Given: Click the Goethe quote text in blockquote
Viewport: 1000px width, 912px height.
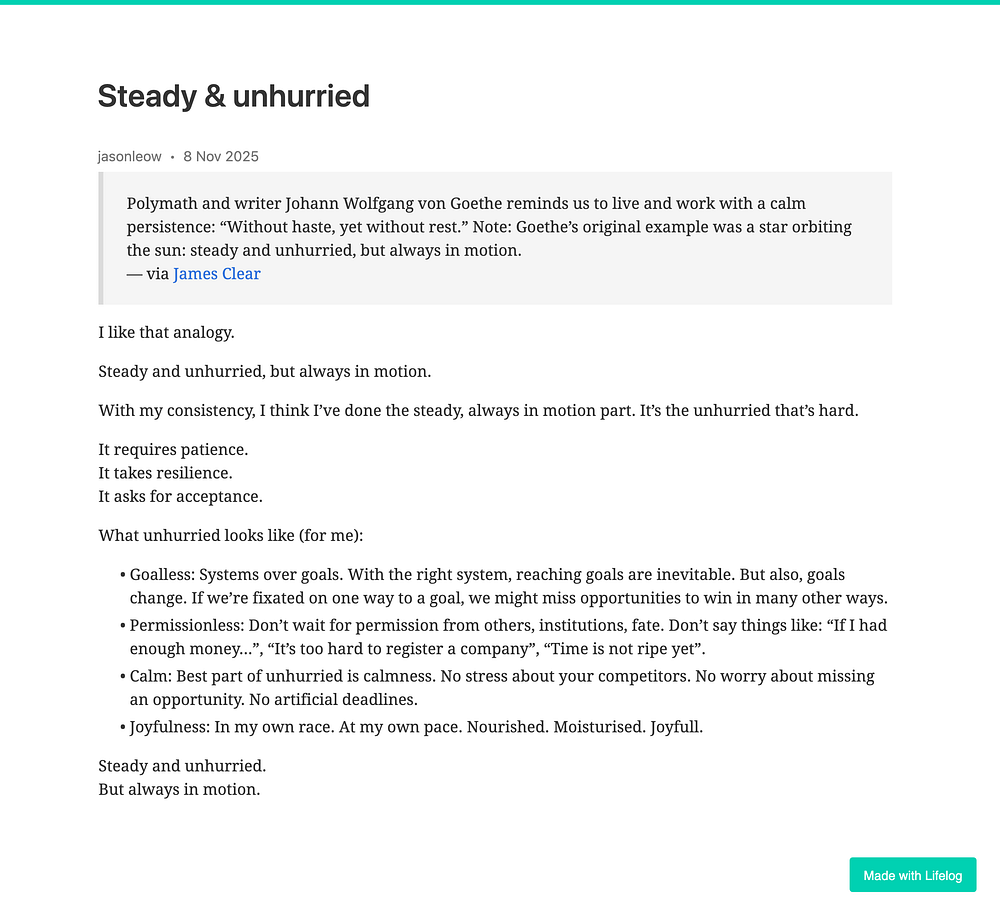Looking at the screenshot, I should [489, 227].
